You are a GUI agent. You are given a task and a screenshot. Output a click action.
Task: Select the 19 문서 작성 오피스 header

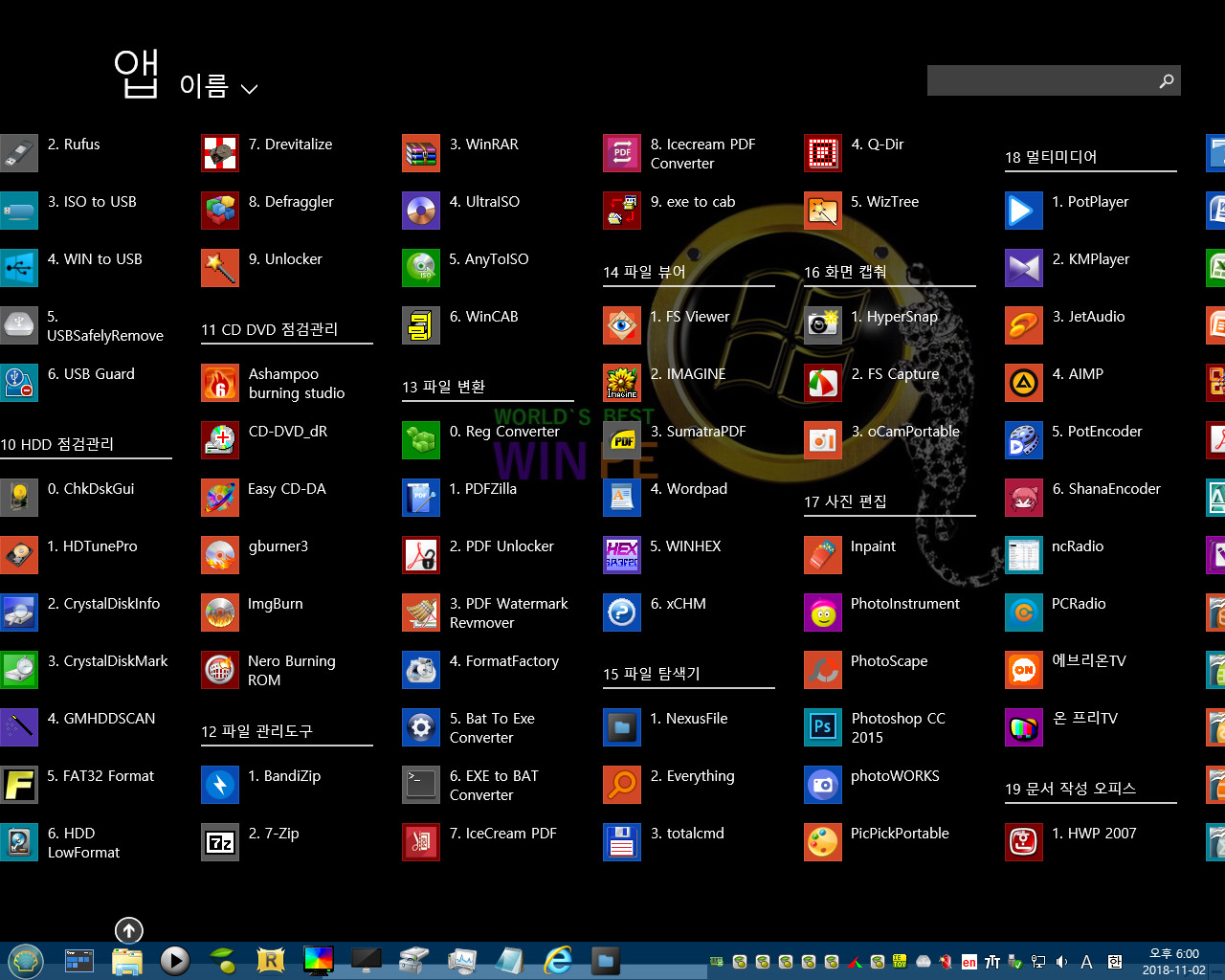[1070, 789]
